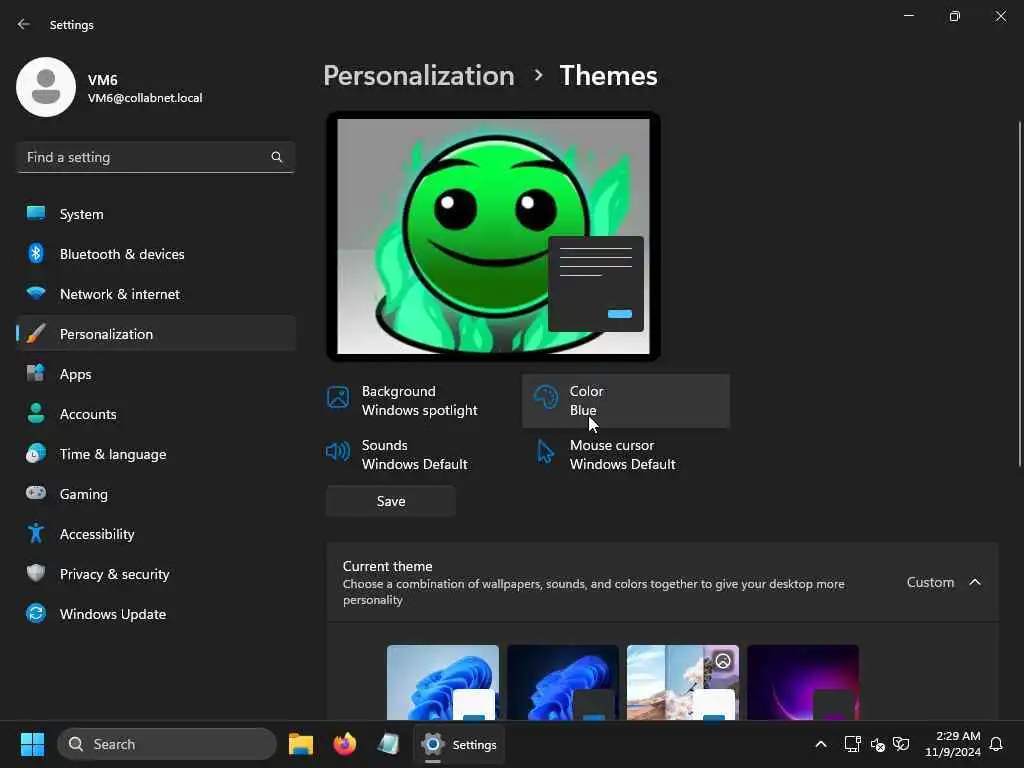Open the notifications bell icon
1024x768 pixels.
[x=996, y=744]
